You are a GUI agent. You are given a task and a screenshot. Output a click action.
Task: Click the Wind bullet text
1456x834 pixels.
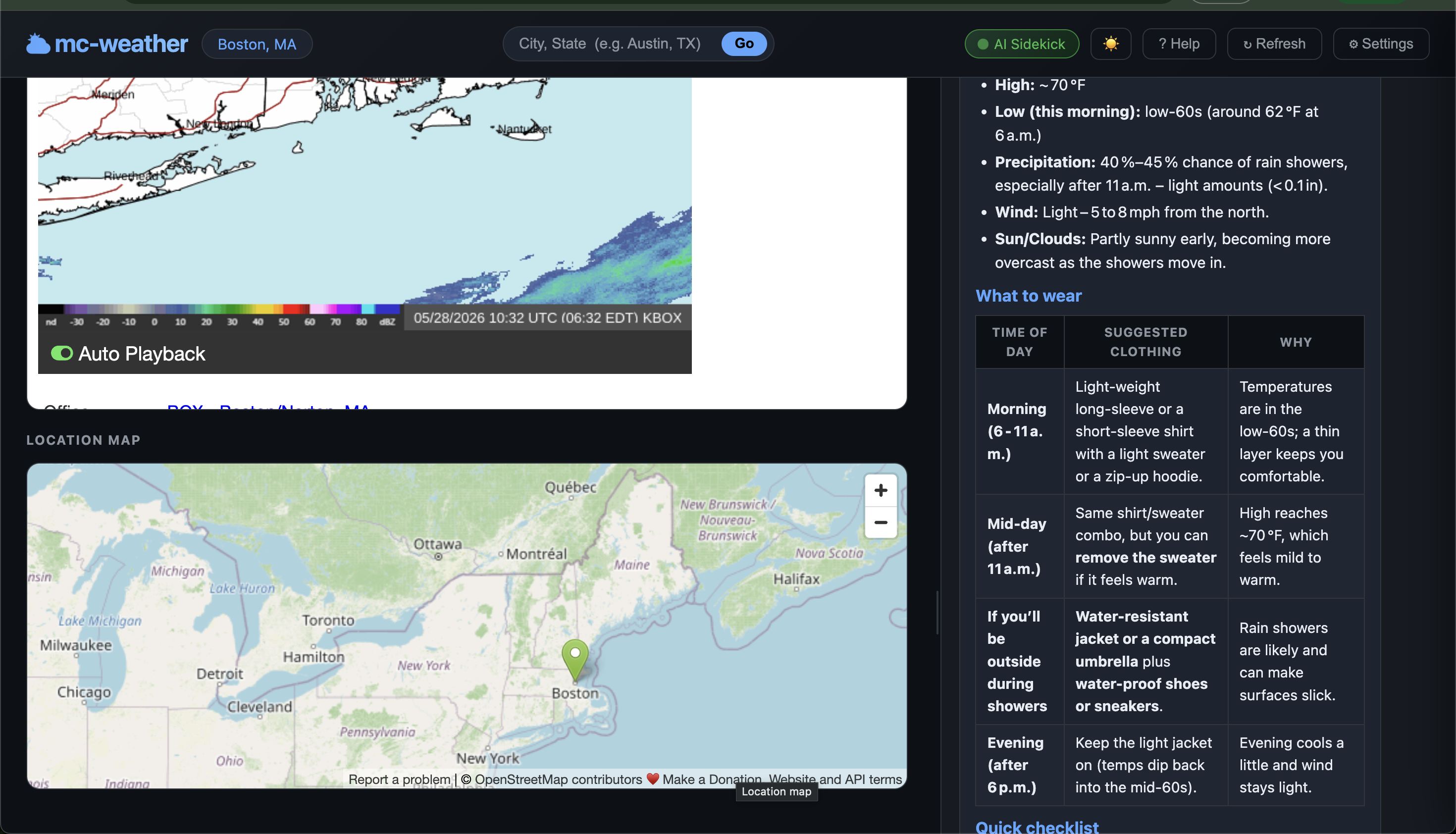click(1131, 212)
